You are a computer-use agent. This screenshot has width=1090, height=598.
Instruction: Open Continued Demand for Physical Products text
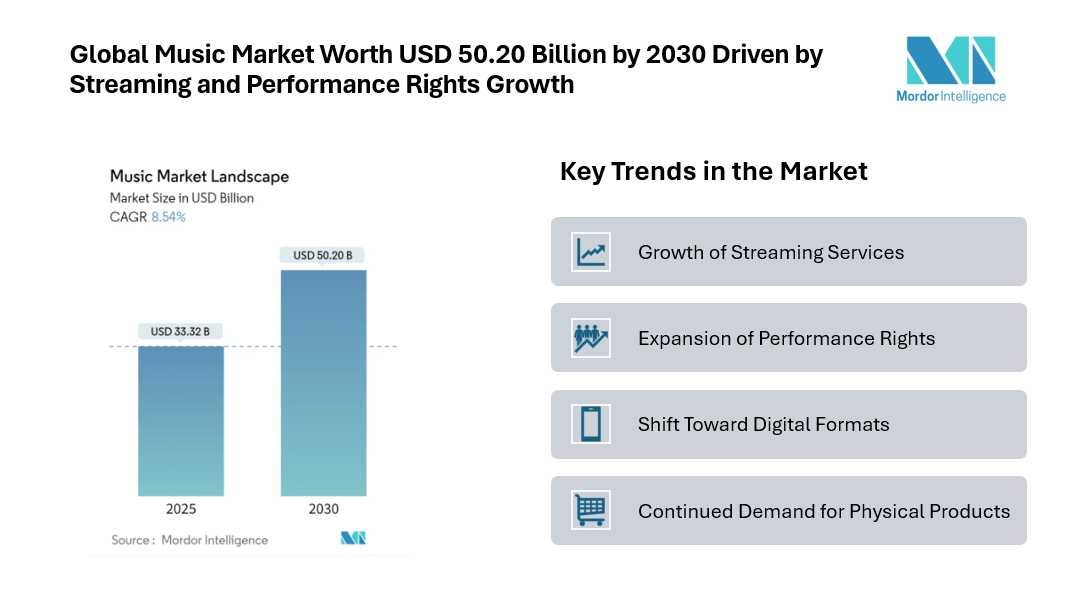[823, 511]
